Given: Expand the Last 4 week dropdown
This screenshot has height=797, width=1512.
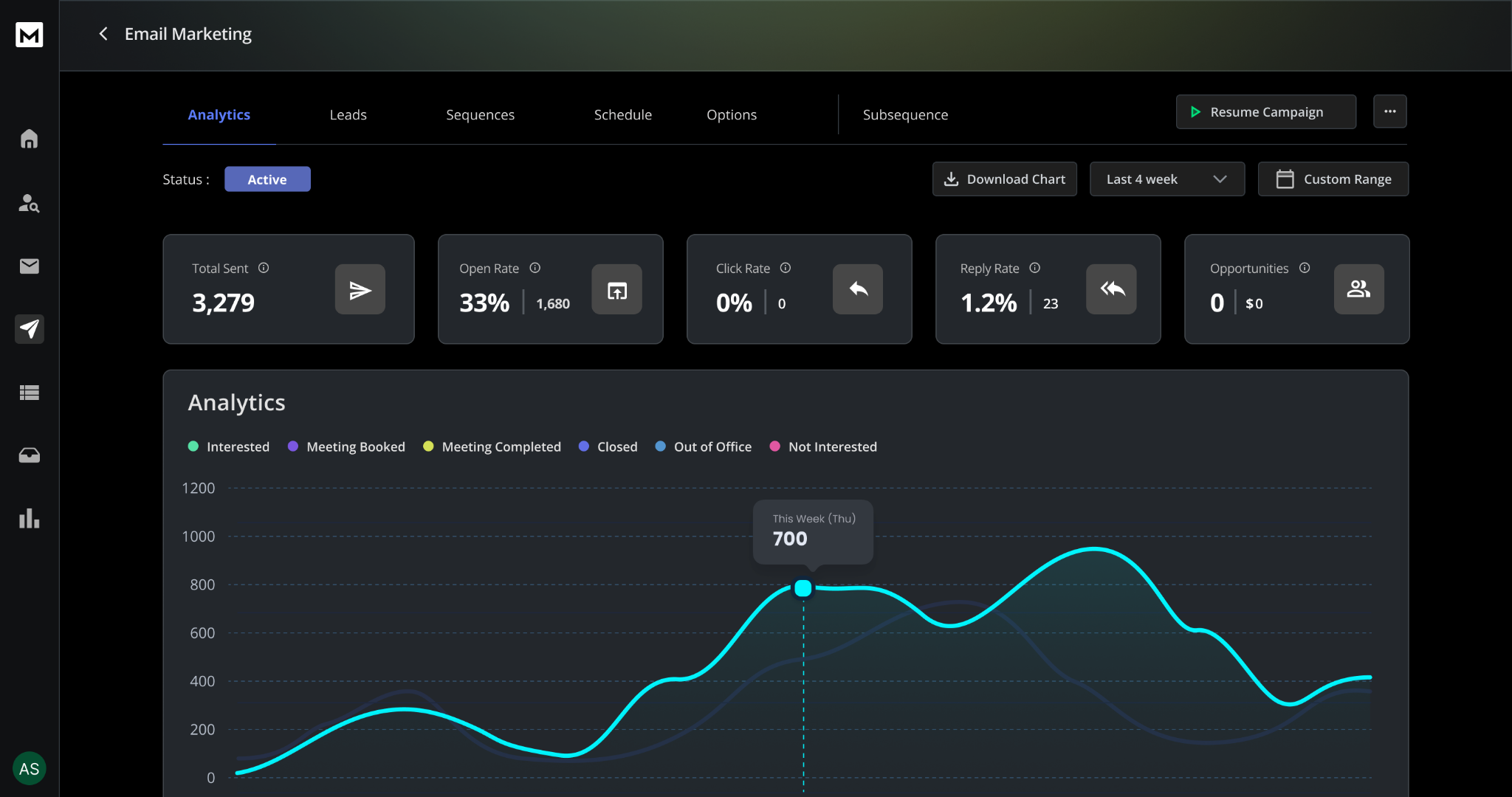Looking at the screenshot, I should pos(1166,179).
